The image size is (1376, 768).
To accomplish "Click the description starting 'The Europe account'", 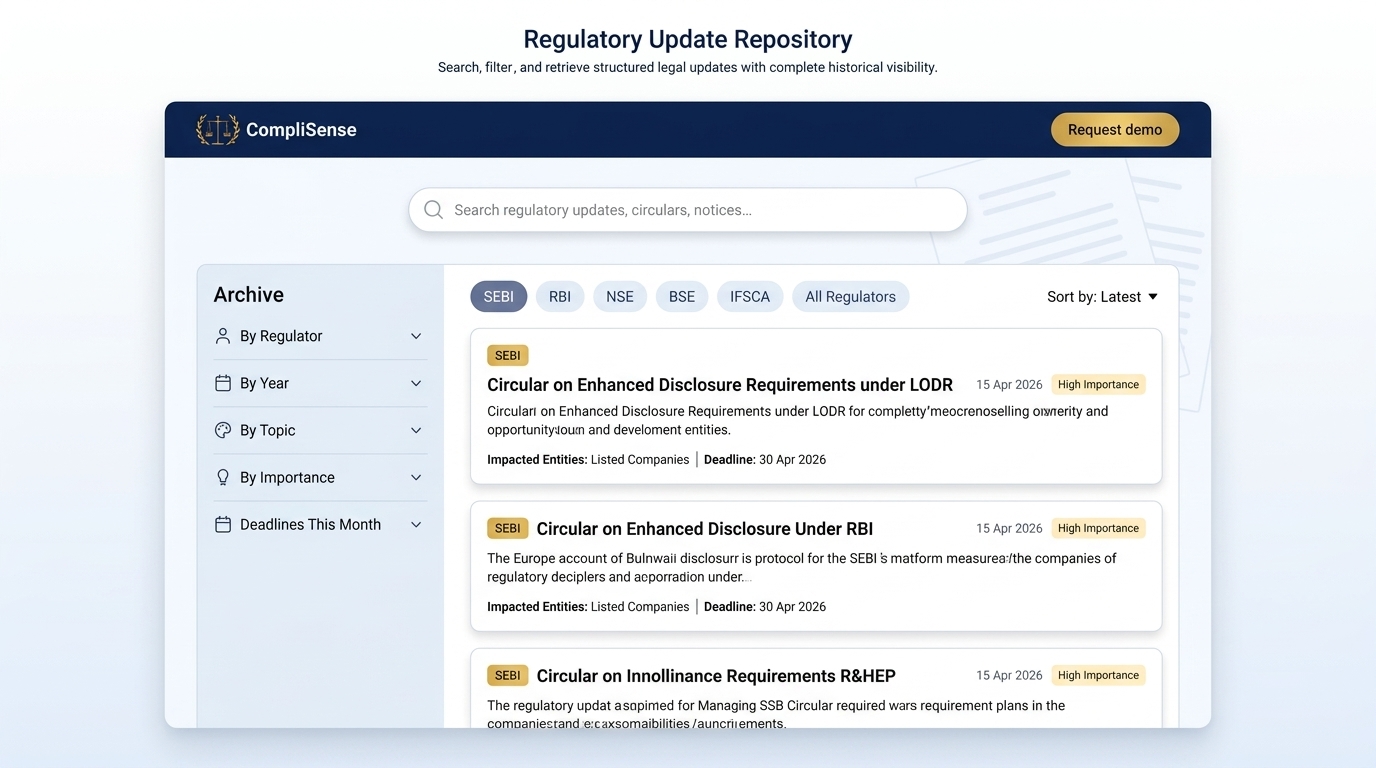I will coord(802,567).
